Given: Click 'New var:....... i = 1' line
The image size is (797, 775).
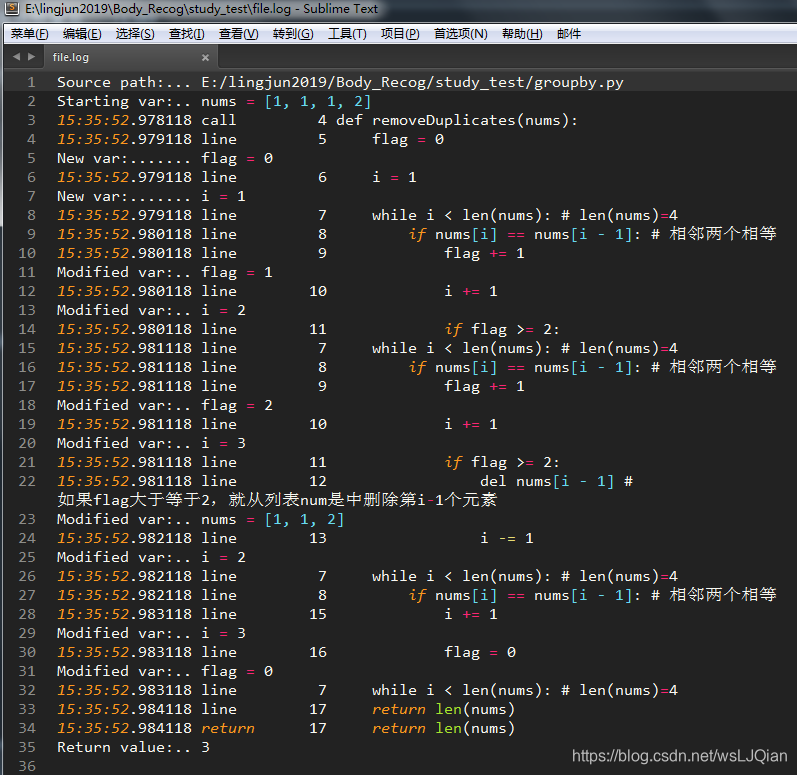Looking at the screenshot, I should (151, 196).
